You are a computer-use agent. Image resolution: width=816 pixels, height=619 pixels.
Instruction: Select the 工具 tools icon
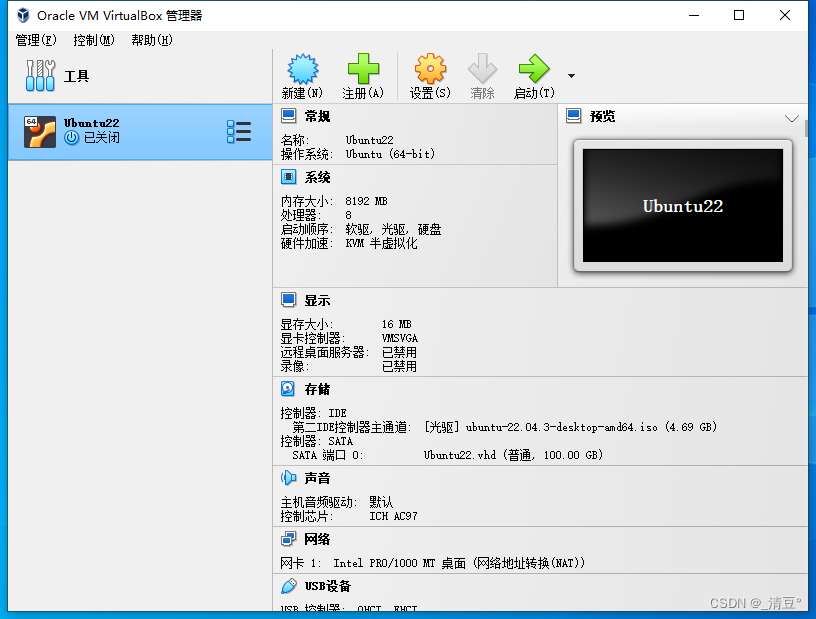point(40,75)
